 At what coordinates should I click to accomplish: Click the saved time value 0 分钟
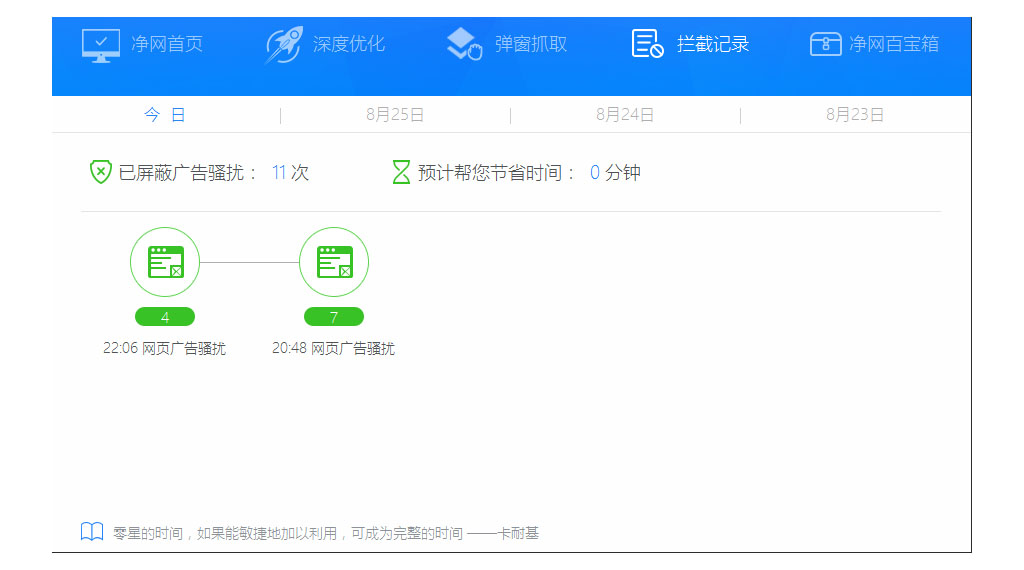pyautogui.click(x=615, y=173)
